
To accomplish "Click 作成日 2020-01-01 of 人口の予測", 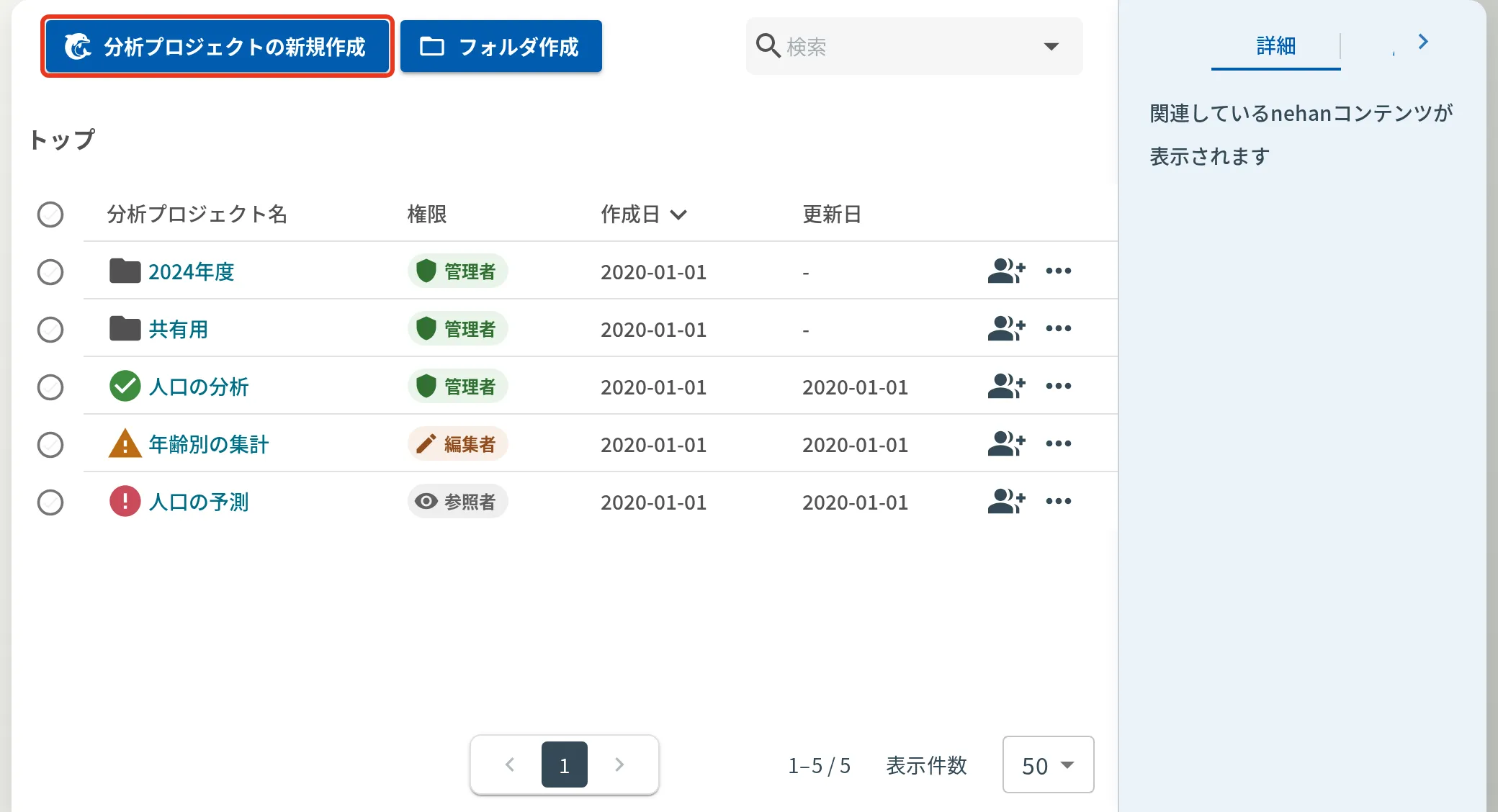I will click(x=653, y=502).
